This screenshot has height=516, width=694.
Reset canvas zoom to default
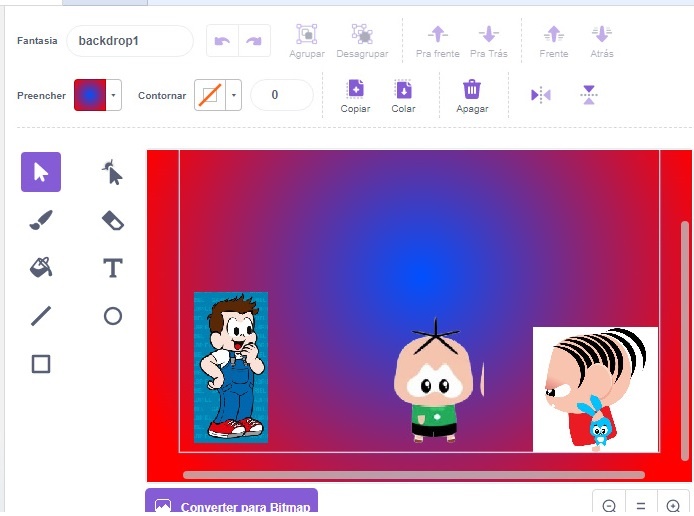pos(641,505)
